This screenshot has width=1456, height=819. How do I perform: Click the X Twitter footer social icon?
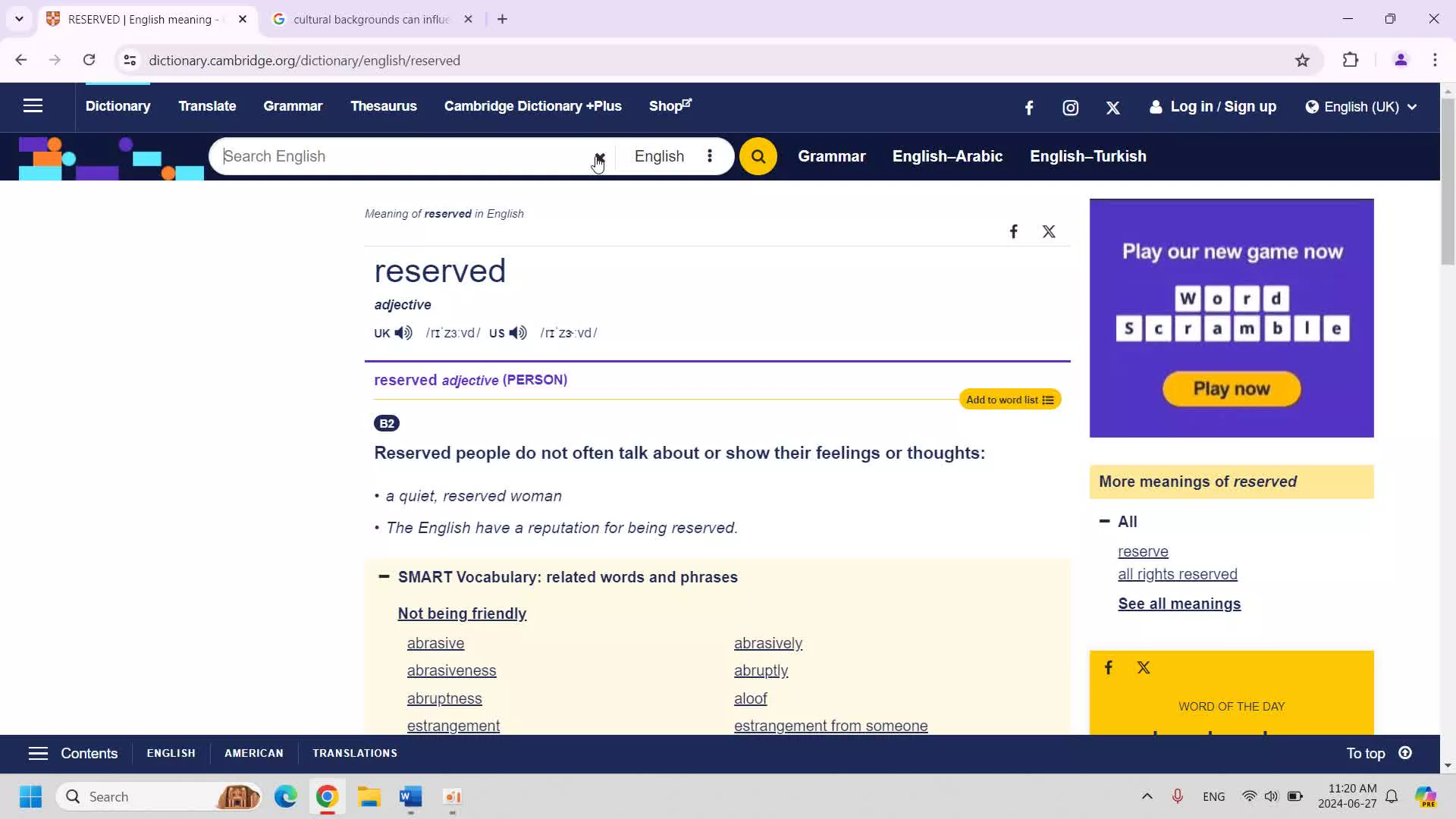[x=1144, y=667]
